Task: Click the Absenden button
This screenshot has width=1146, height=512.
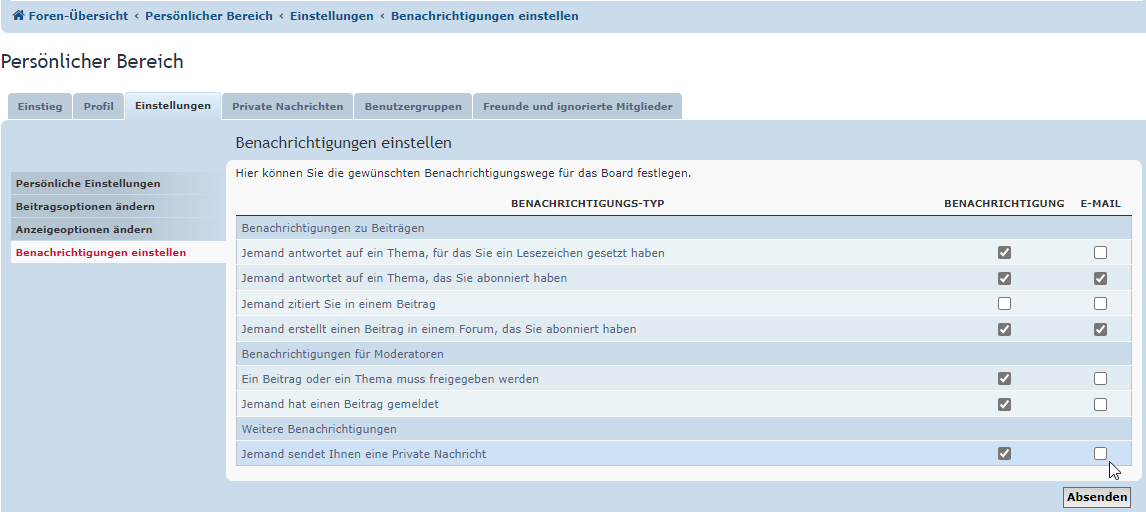Action: pyautogui.click(x=1096, y=497)
